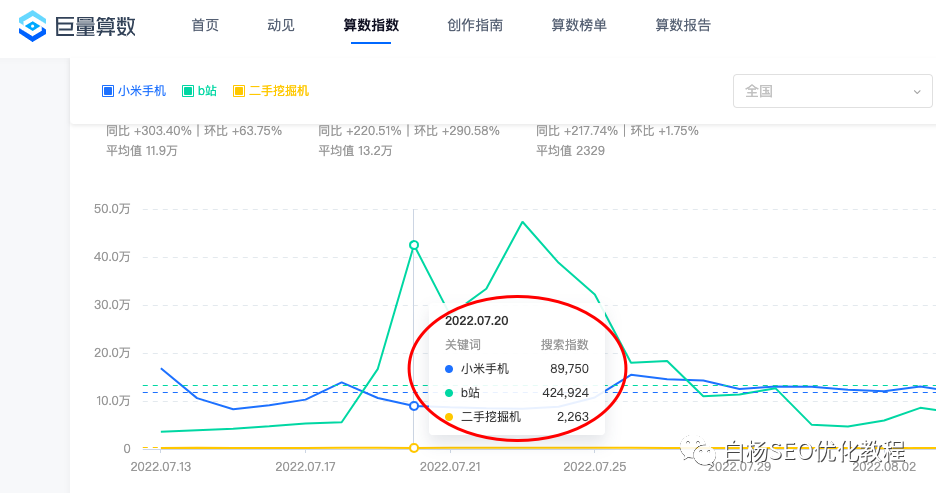
Task: Go to 创作指南 page
Action: point(475,26)
